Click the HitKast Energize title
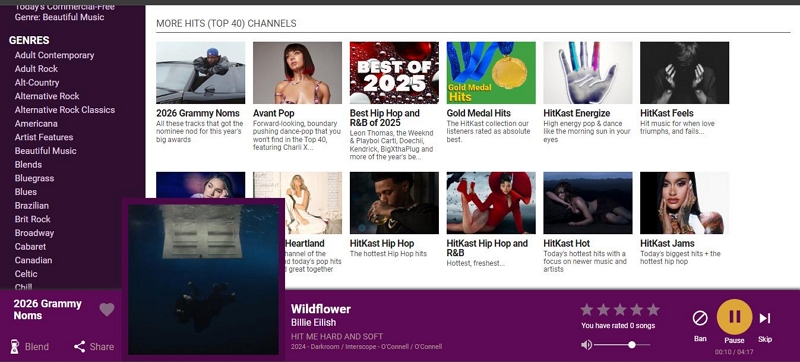This screenshot has height=362, width=800. coord(577,113)
